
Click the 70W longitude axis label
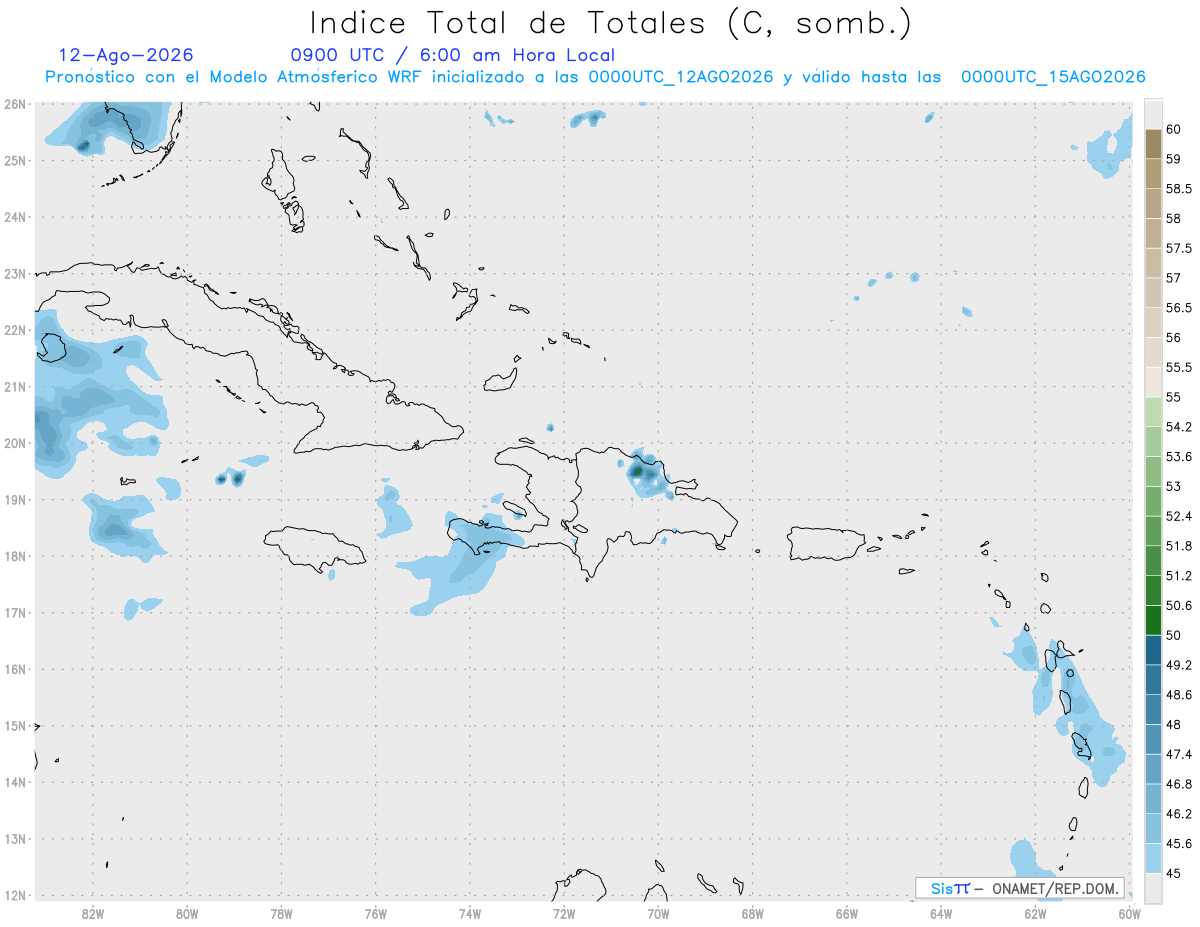click(x=658, y=913)
